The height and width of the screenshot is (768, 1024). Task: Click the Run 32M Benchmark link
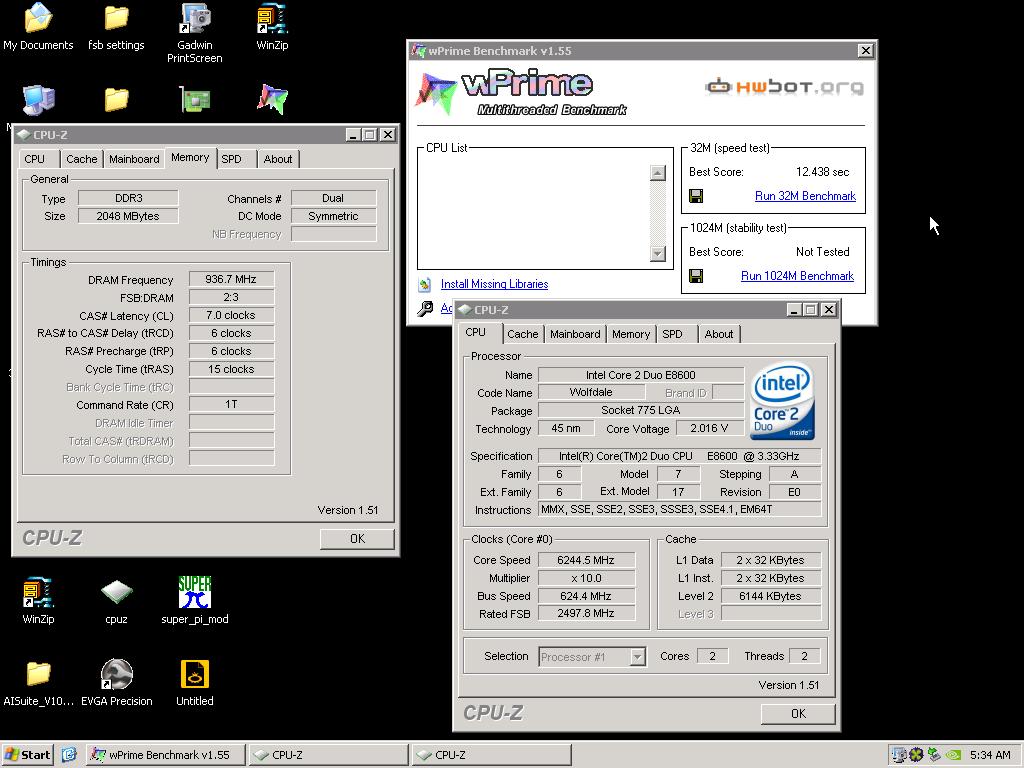point(805,196)
